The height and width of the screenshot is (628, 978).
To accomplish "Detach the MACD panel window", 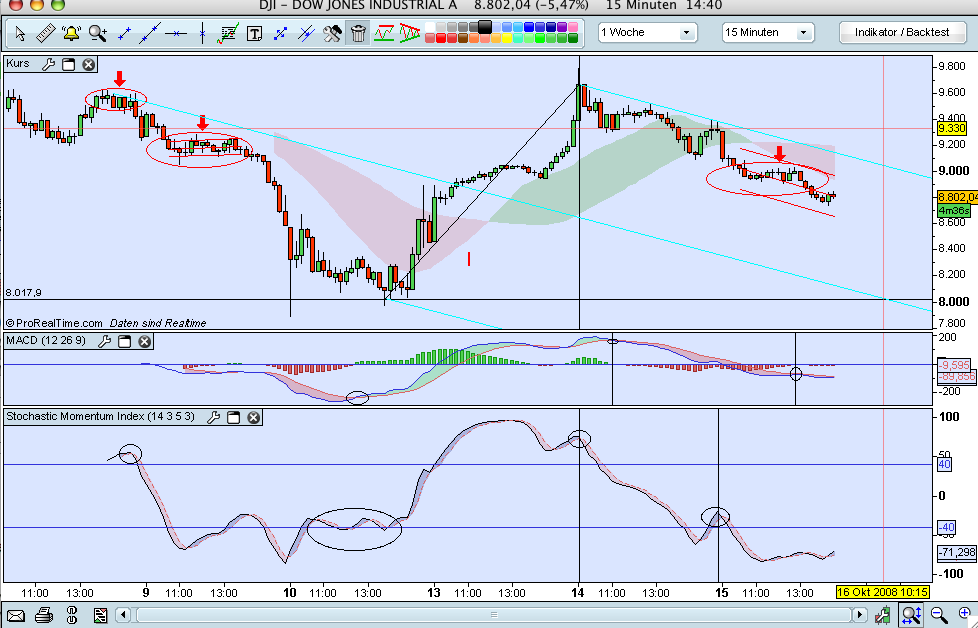I will point(125,341).
